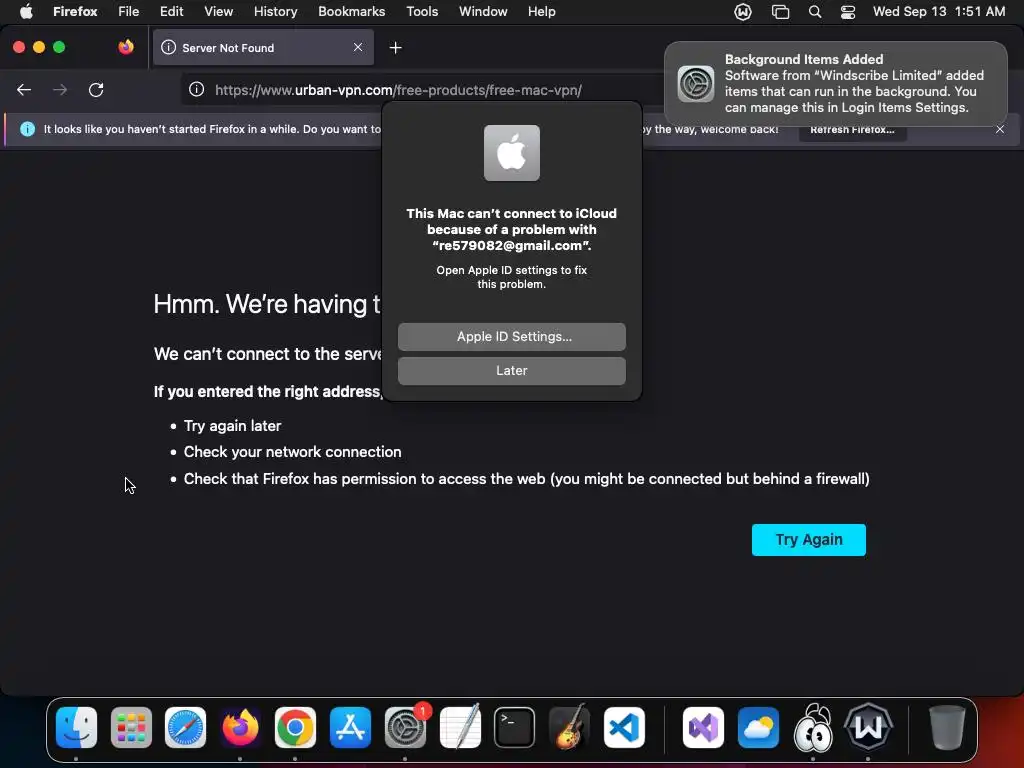Open Finder from the Dock
This screenshot has width=1024, height=768.
76,727
